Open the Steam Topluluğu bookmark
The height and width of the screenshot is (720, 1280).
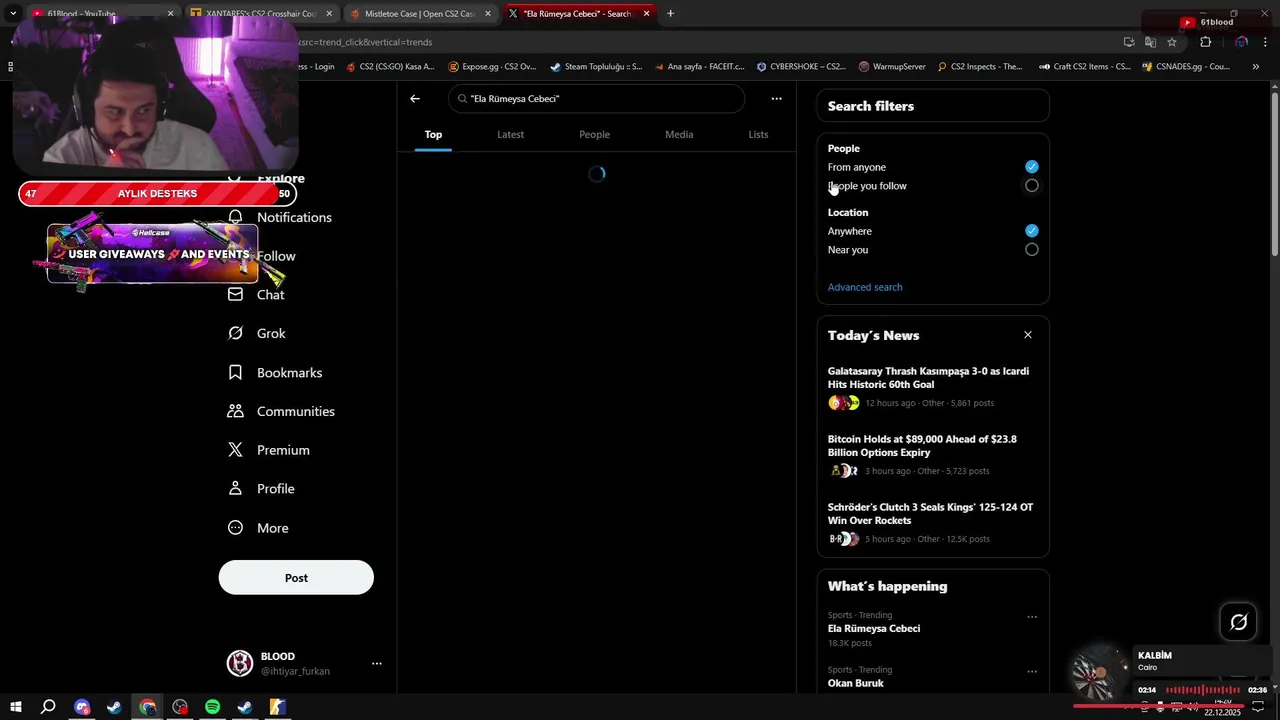[x=596, y=67]
